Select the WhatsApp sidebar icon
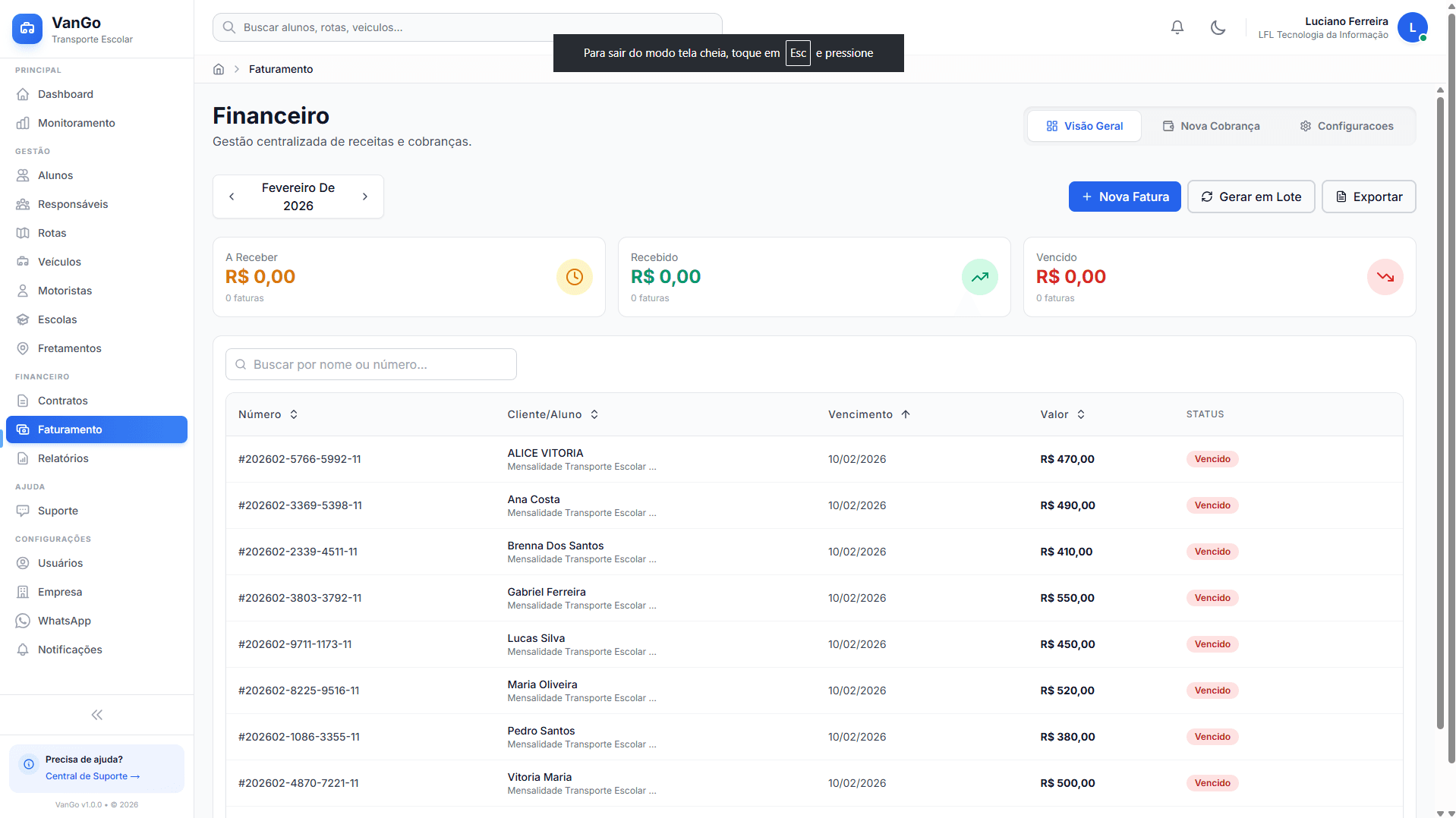This screenshot has width=1456, height=818. [x=24, y=621]
